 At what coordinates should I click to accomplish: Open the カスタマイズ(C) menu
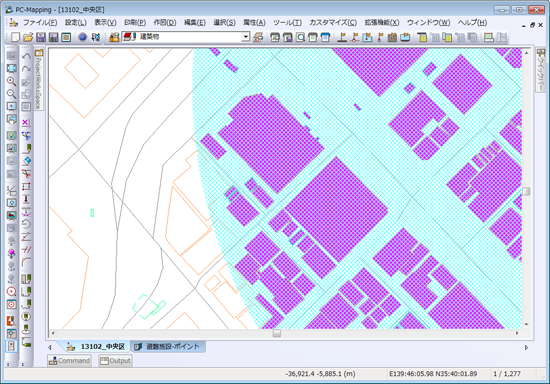(333, 23)
